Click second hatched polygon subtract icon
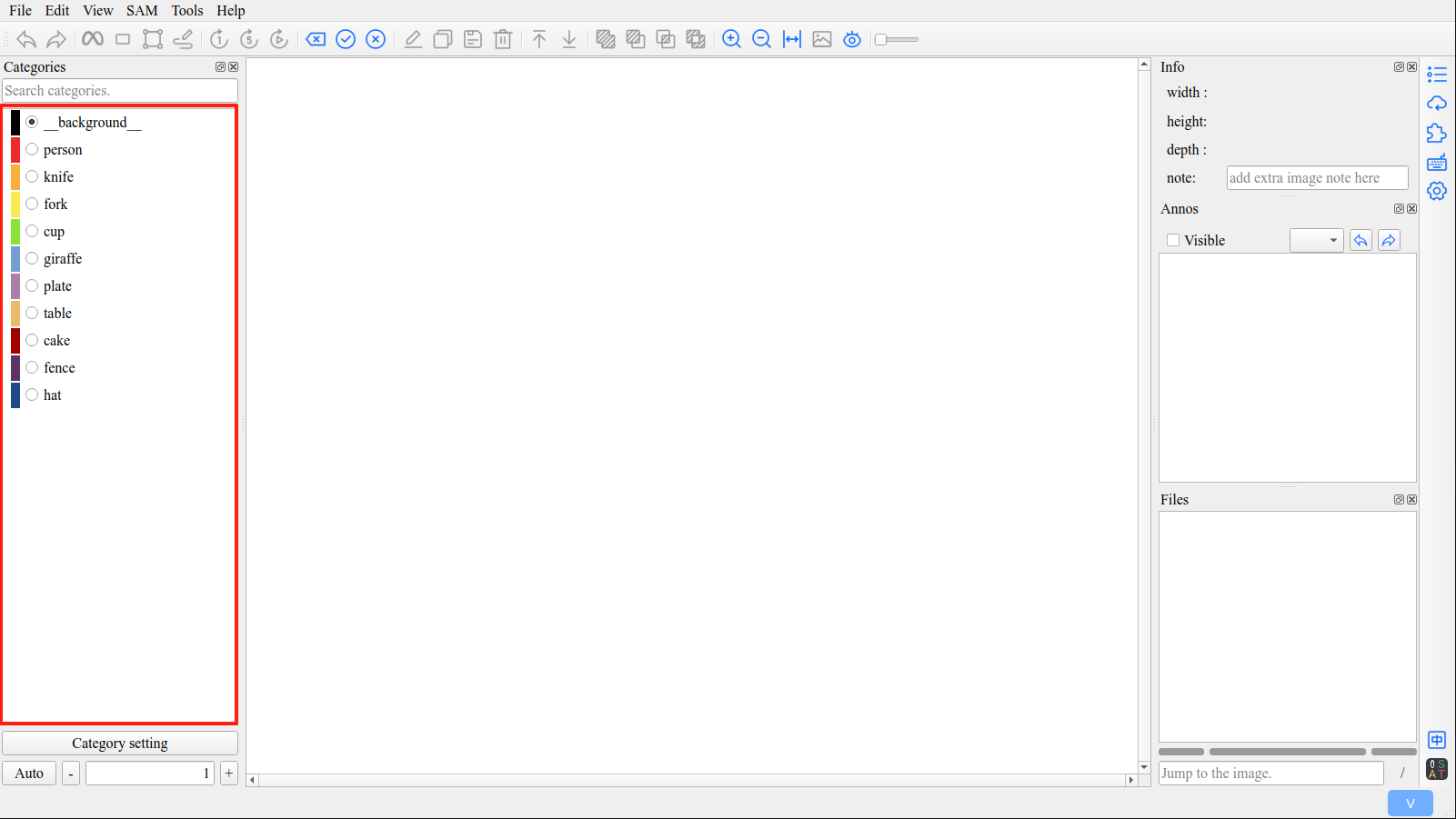This screenshot has height=819, width=1456. pos(636,39)
